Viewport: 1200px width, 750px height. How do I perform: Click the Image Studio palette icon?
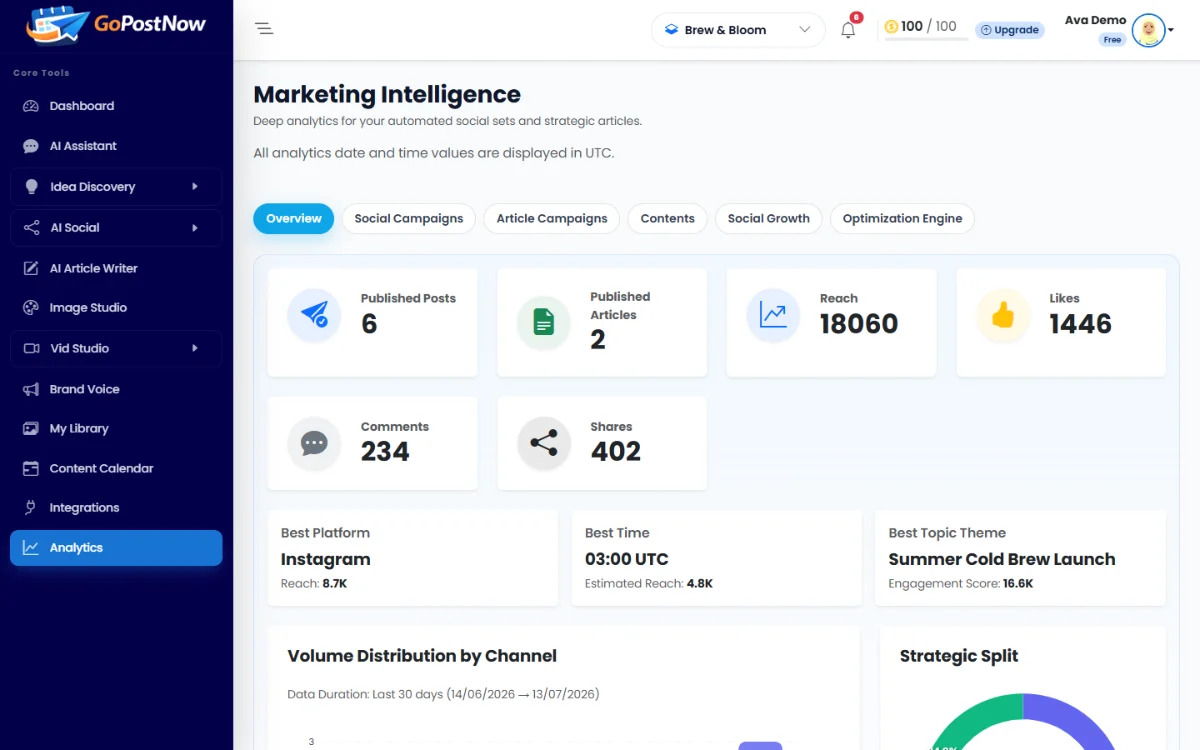(x=31, y=308)
